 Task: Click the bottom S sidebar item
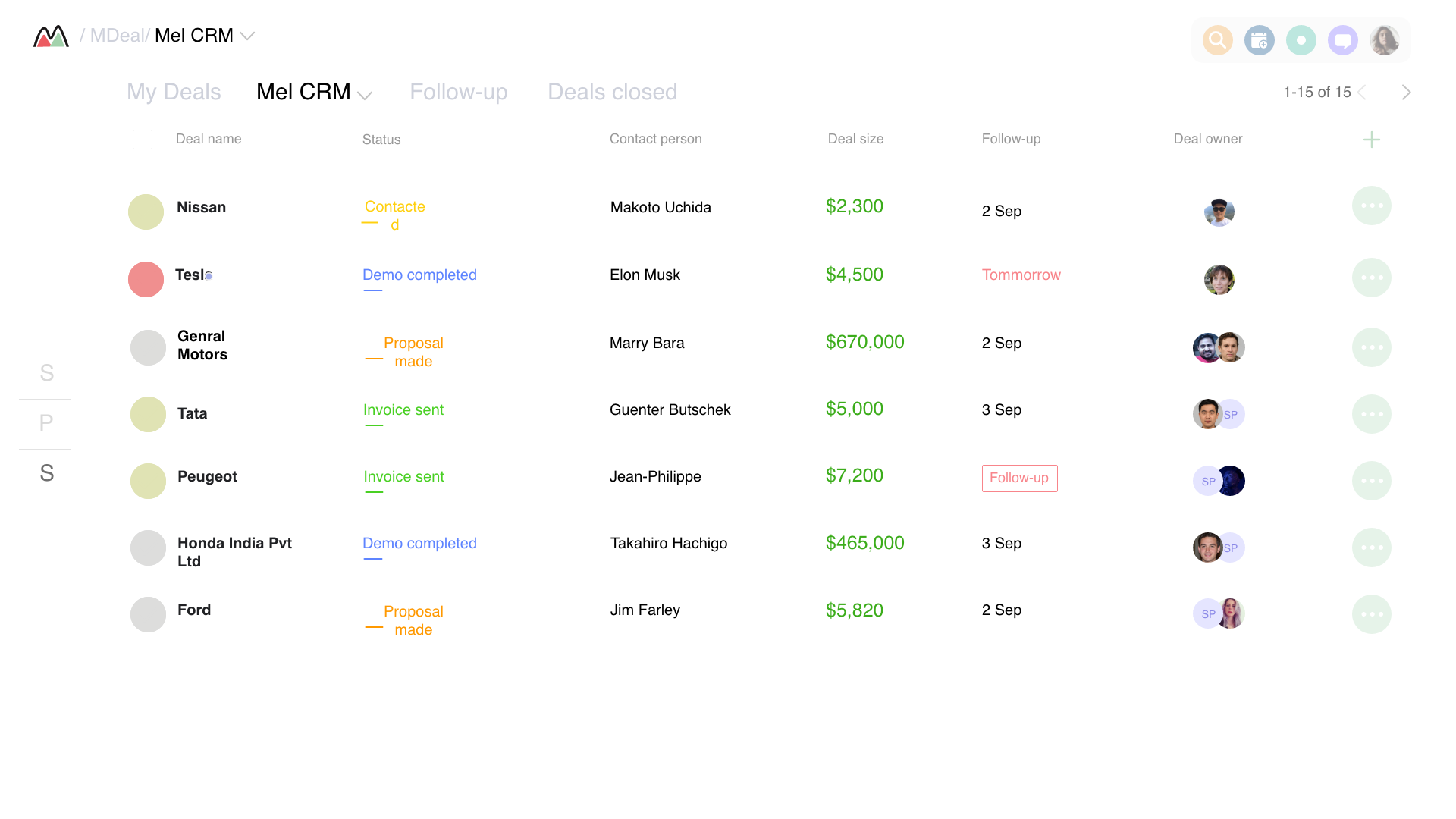[x=46, y=473]
